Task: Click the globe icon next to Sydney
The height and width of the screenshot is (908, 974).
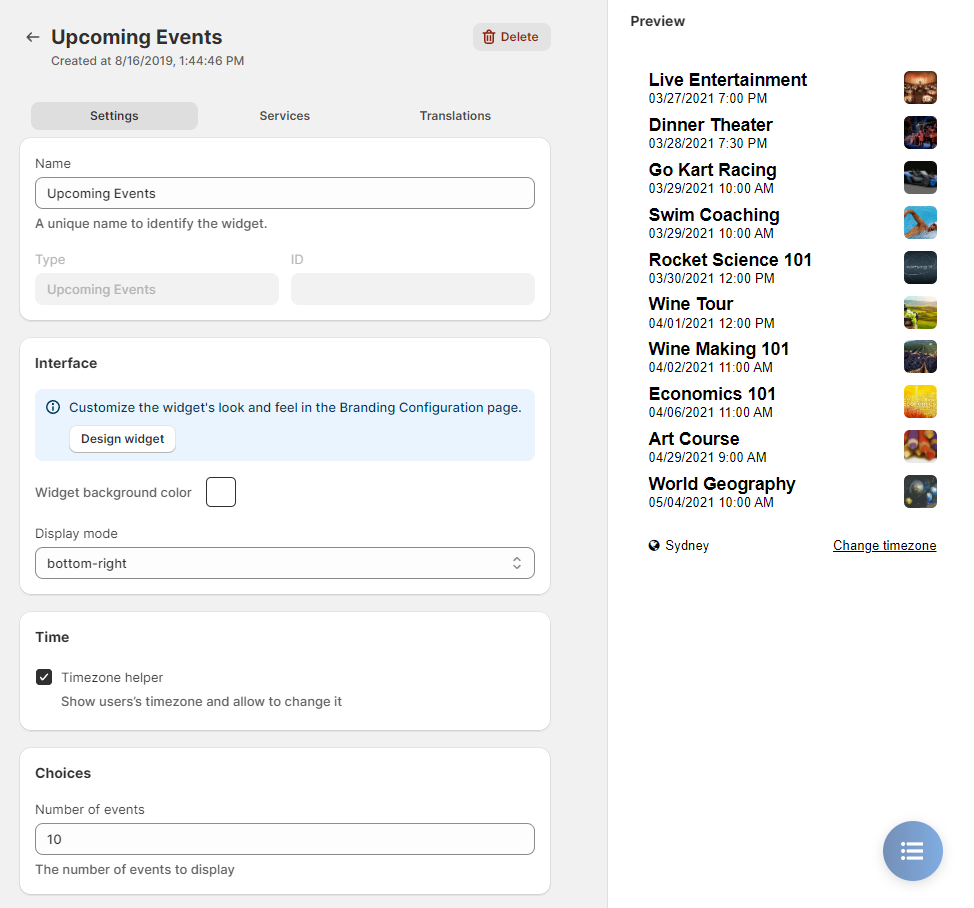Action: coord(653,545)
